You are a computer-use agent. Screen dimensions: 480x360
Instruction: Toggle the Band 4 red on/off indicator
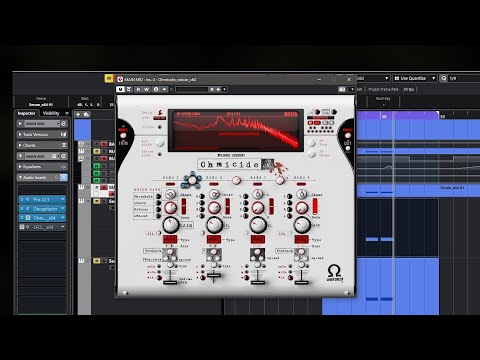pyautogui.click(x=301, y=184)
